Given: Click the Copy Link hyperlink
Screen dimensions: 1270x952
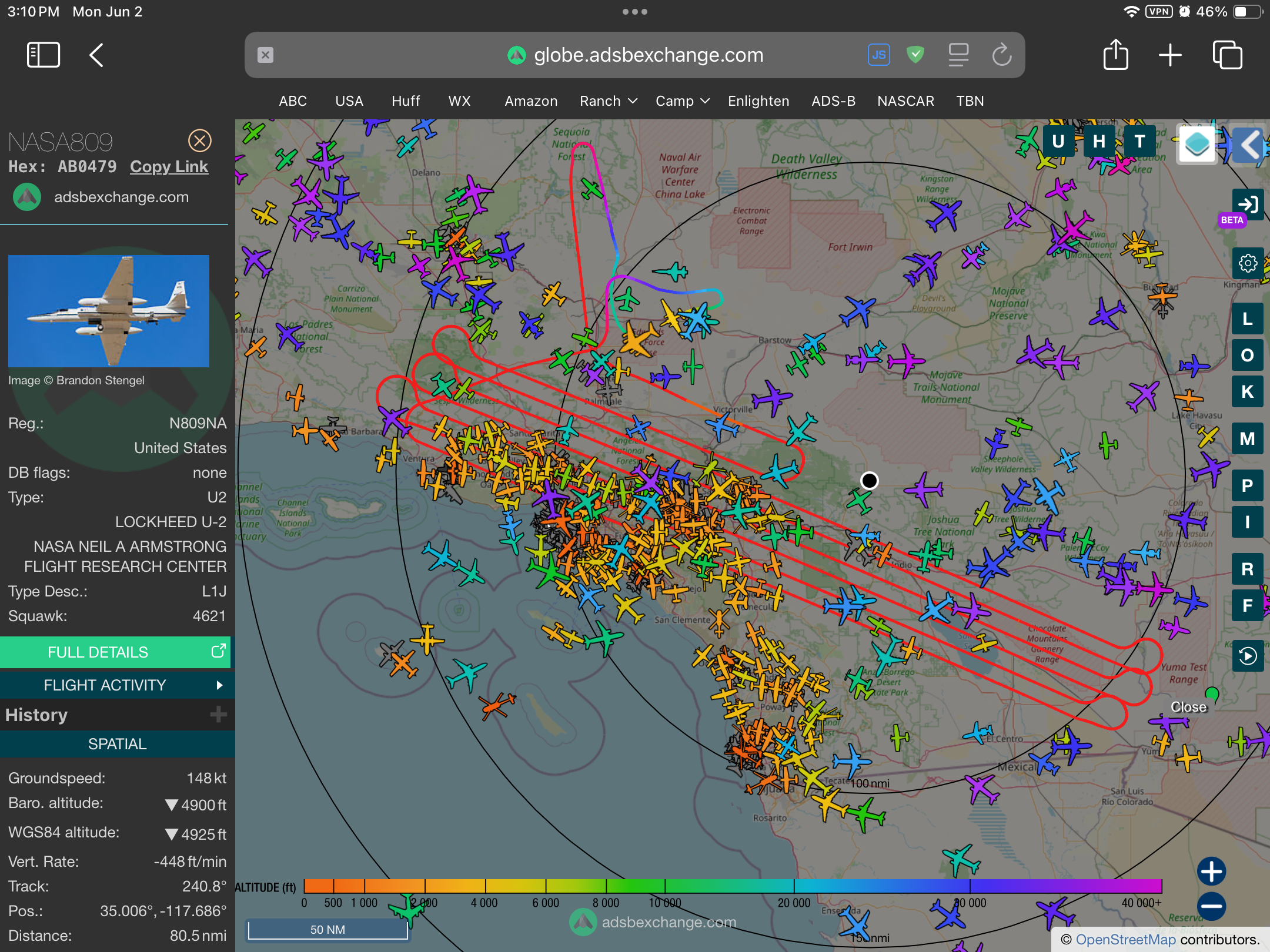Looking at the screenshot, I should (x=169, y=167).
